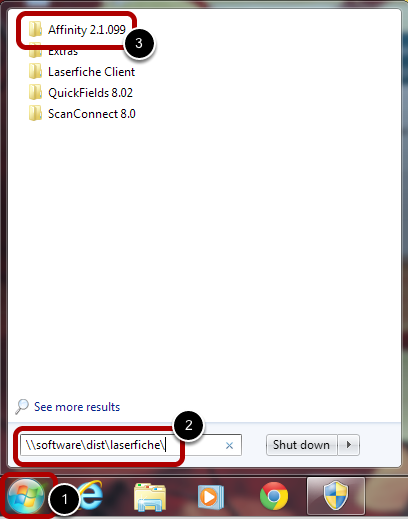Viewport: 408px width, 519px height.
Task: Select ScanConnect 8.0 from results
Action: point(92,114)
